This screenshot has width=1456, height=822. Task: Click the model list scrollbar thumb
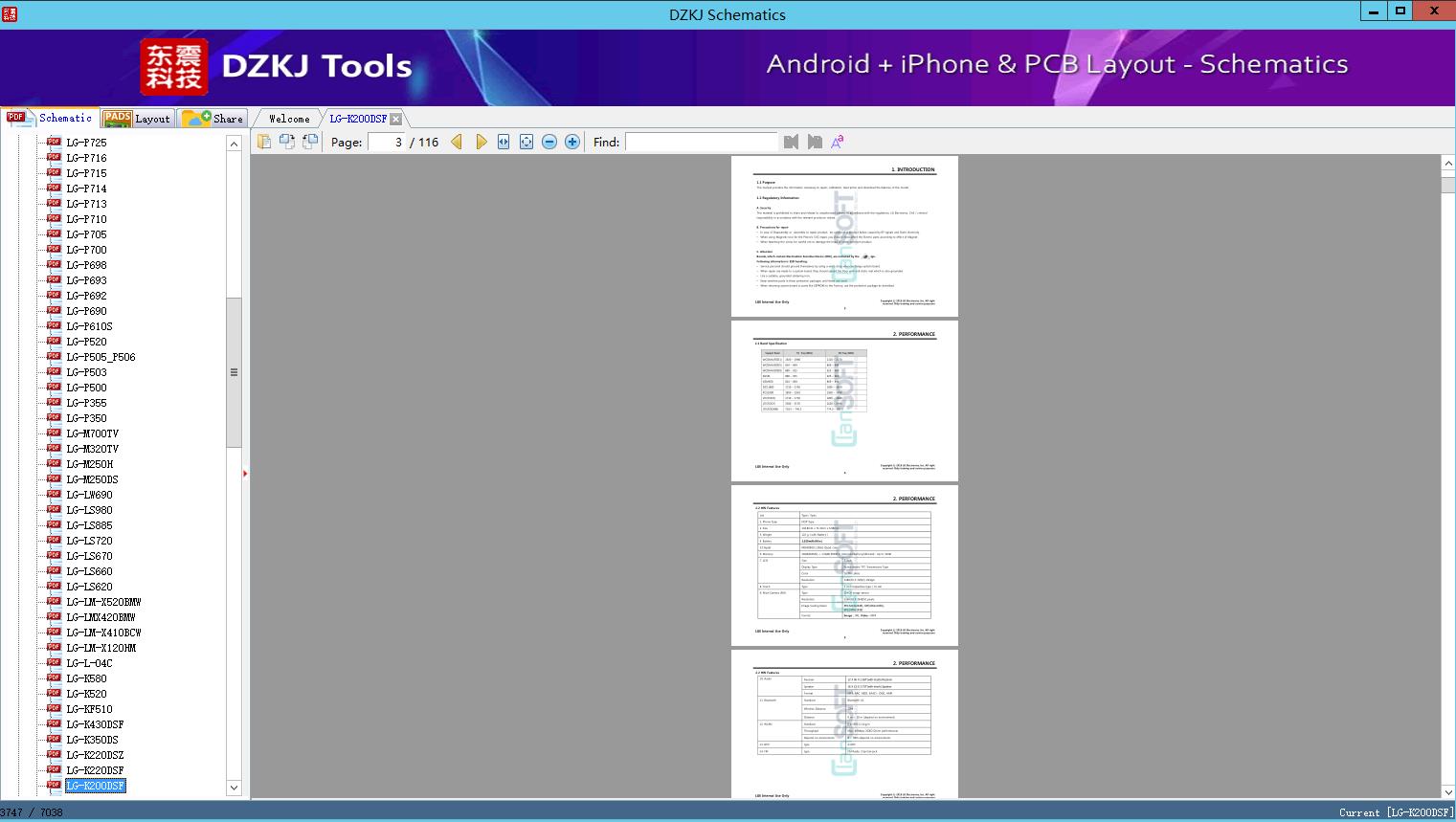(234, 372)
